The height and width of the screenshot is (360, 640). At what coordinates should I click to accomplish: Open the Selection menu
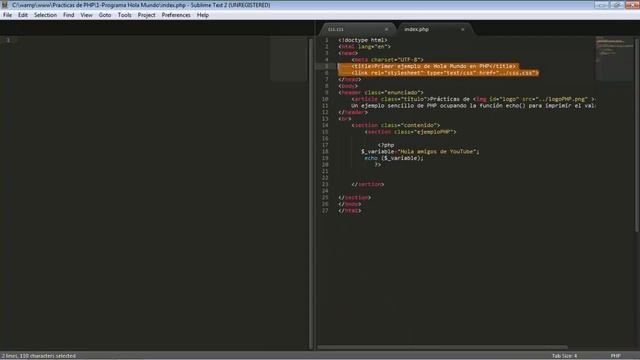(45, 15)
